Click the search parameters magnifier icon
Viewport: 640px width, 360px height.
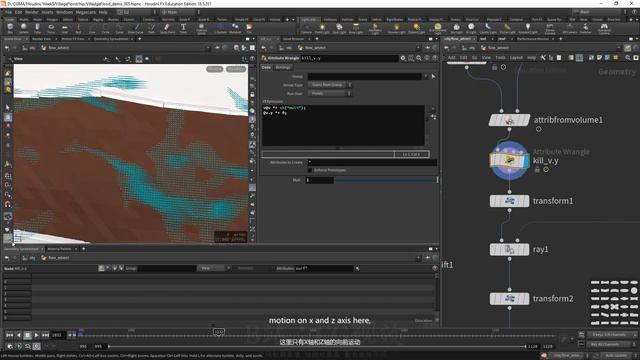click(x=419, y=58)
